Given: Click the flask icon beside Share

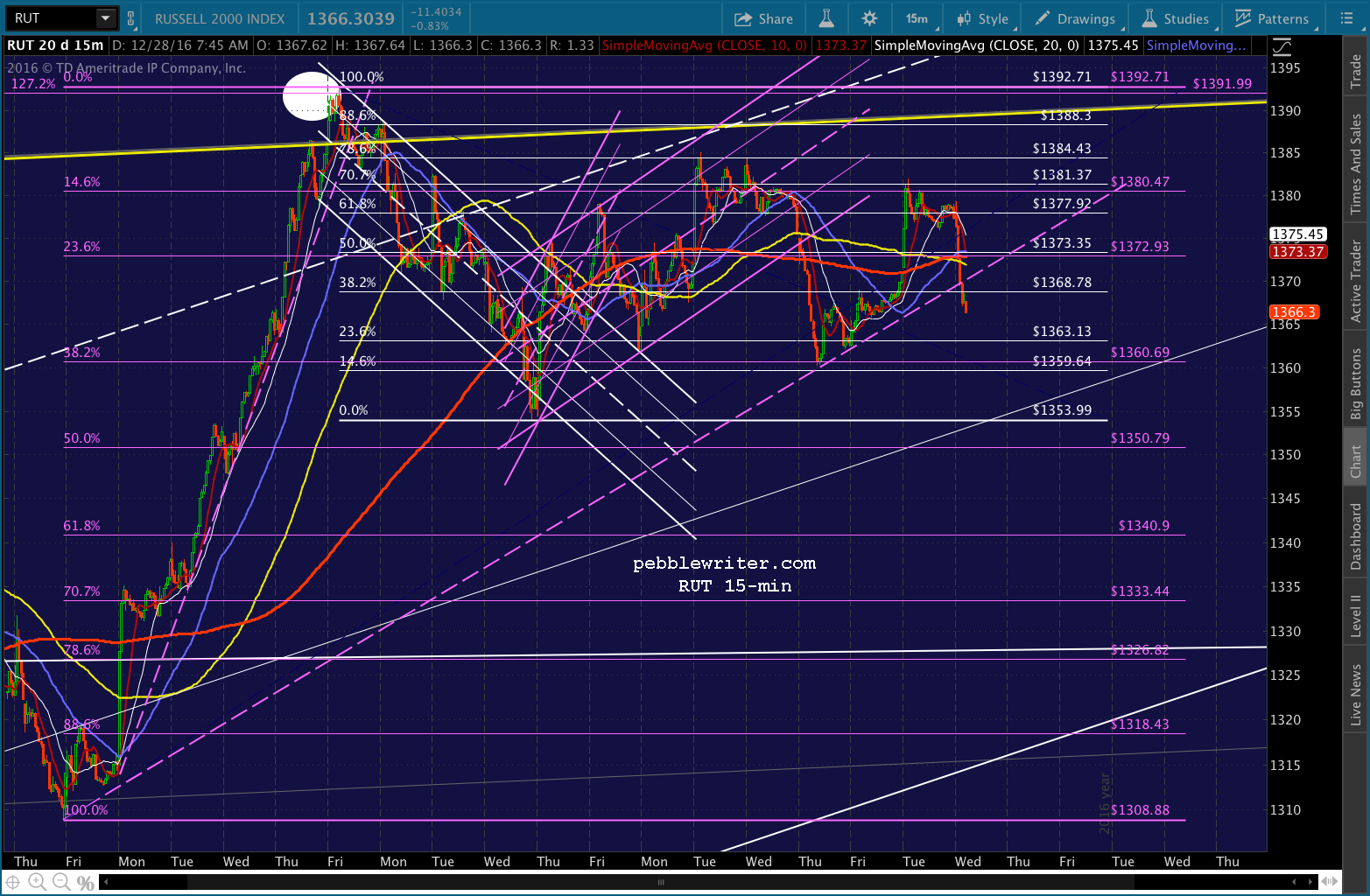Looking at the screenshot, I should [826, 18].
